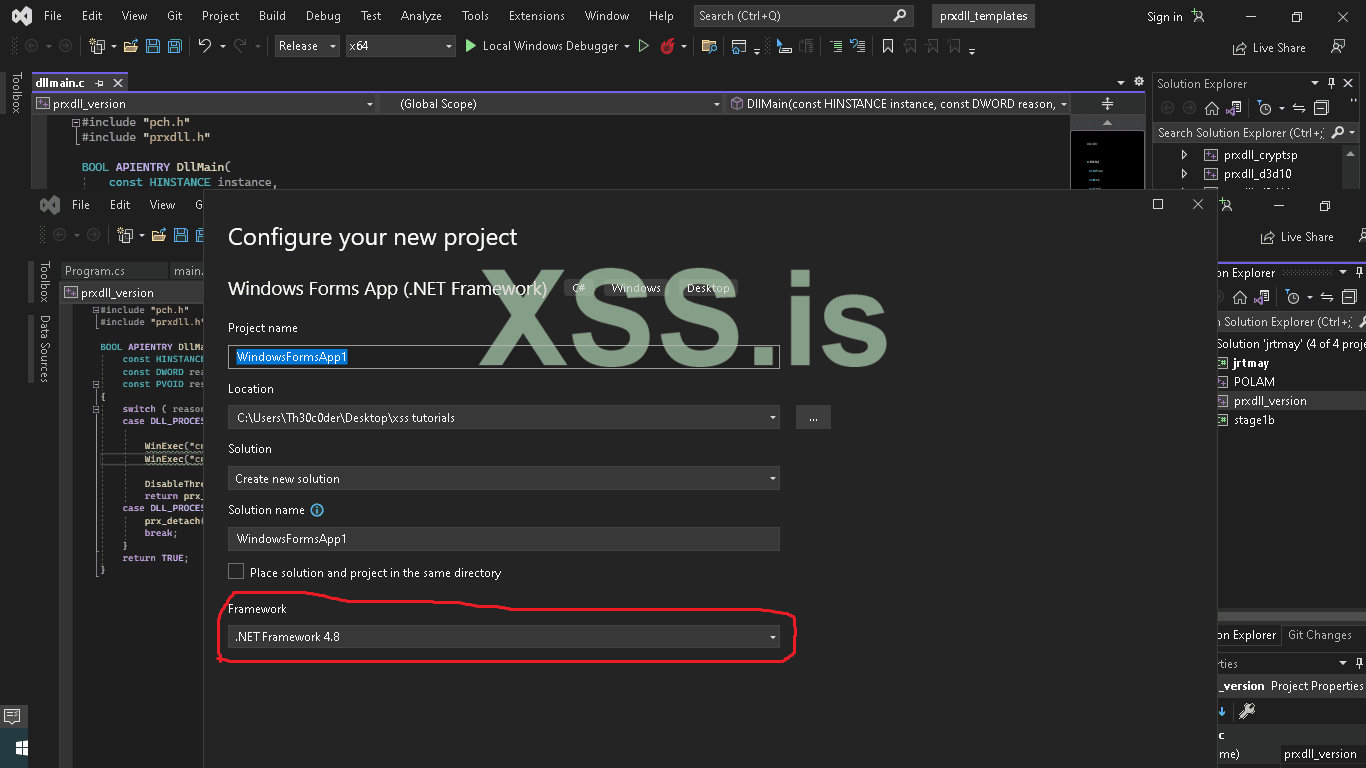Select the jrtmay project in Solution Explorer
Viewport: 1366px width, 768px height.
click(1251, 363)
